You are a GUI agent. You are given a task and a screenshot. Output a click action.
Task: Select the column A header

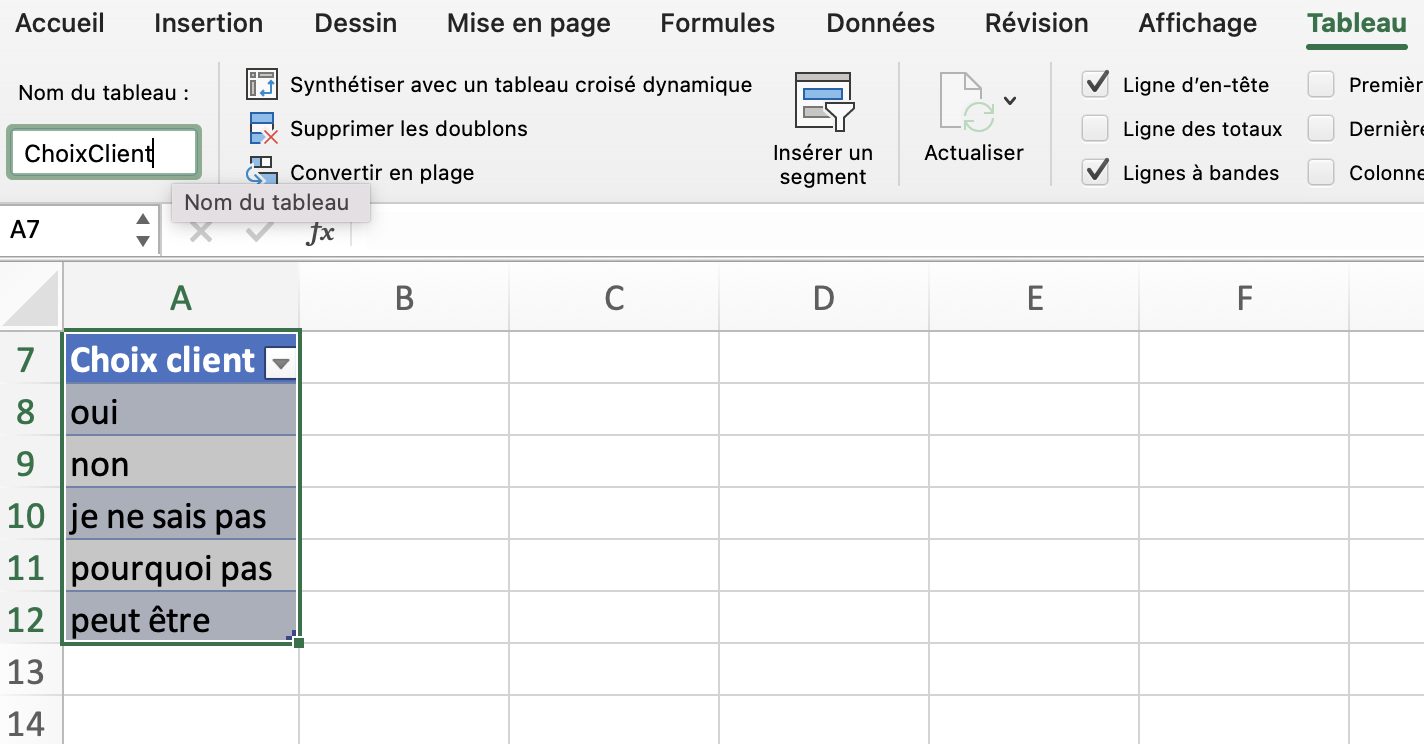coord(180,297)
